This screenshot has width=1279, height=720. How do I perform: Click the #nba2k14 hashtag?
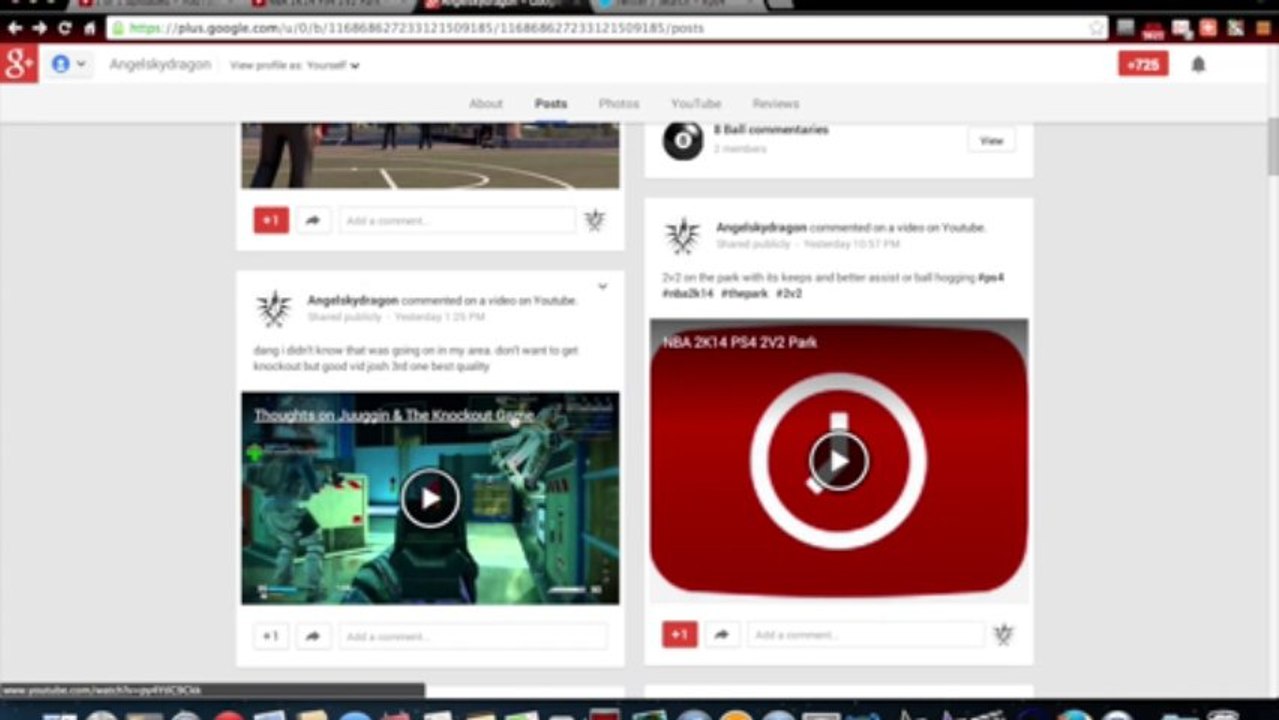click(x=688, y=294)
